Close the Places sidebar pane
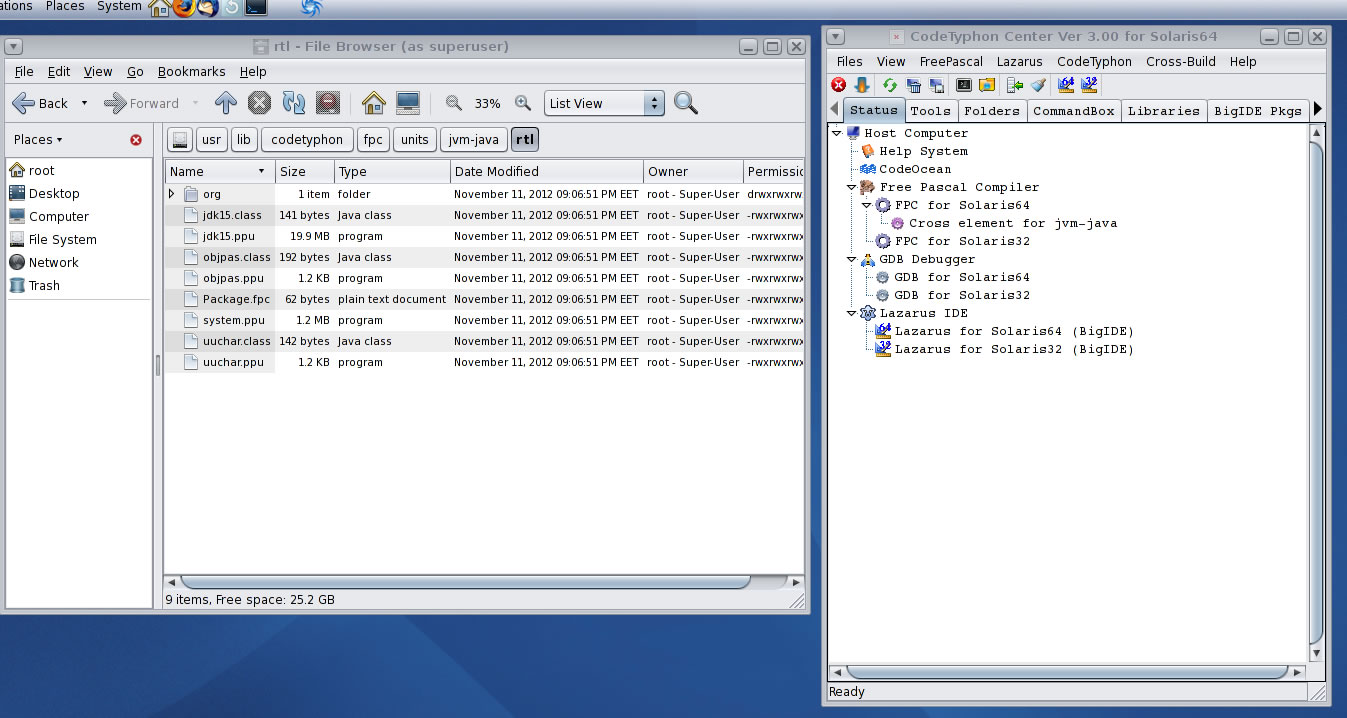 click(x=136, y=140)
